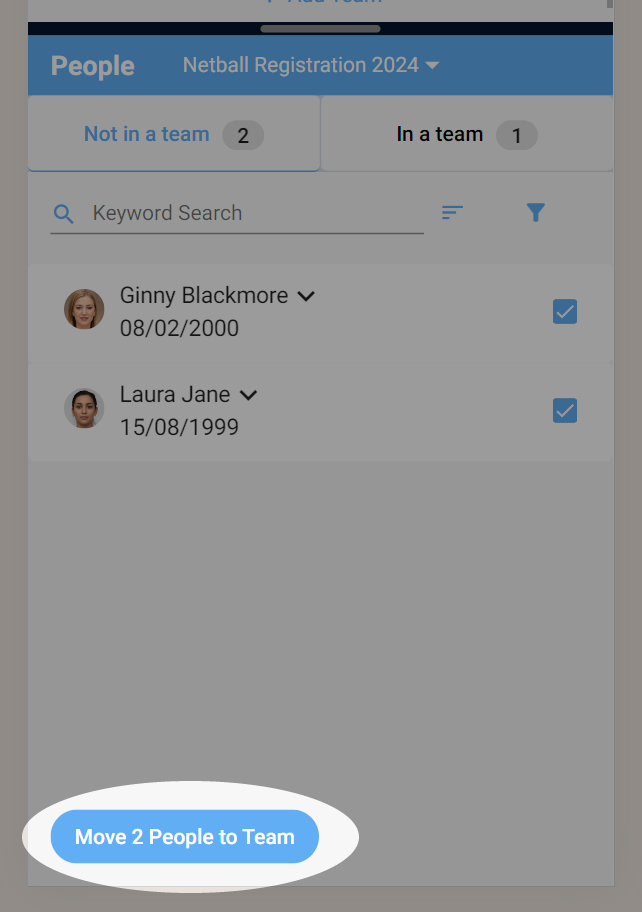Screen dimensions: 642x912
Task: Click the Laura Jane name text
Action: click(175, 394)
